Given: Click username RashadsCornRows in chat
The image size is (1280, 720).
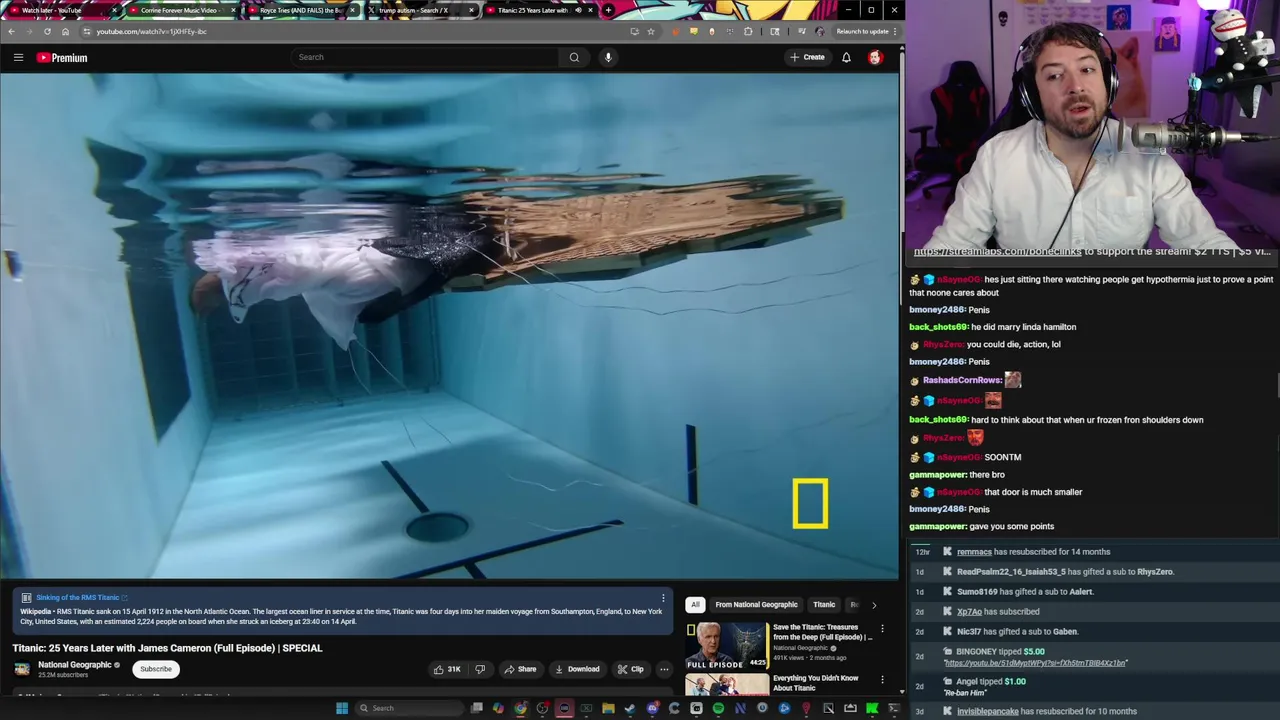Looking at the screenshot, I should (961, 380).
